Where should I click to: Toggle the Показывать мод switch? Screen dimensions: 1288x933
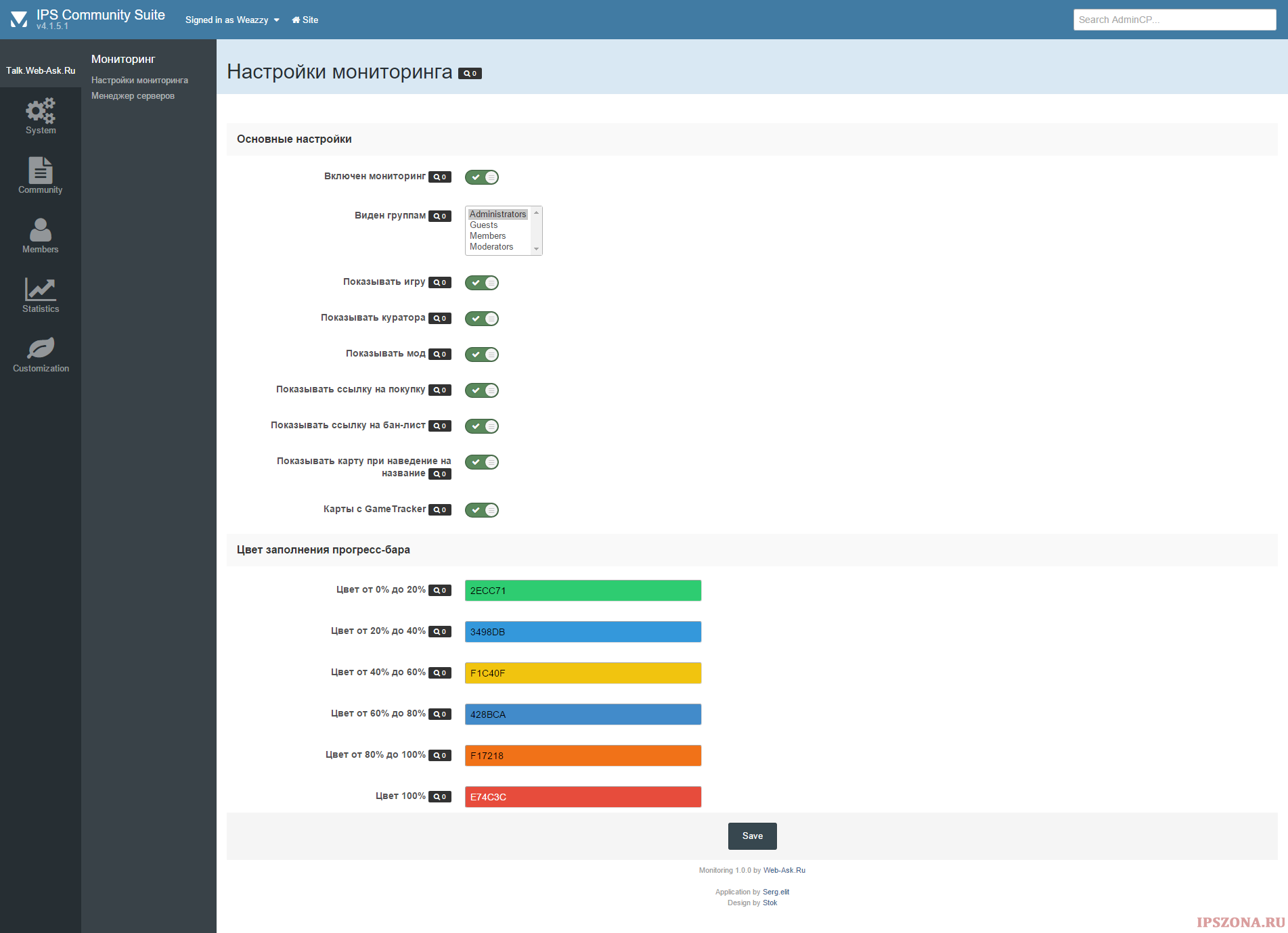[482, 355]
